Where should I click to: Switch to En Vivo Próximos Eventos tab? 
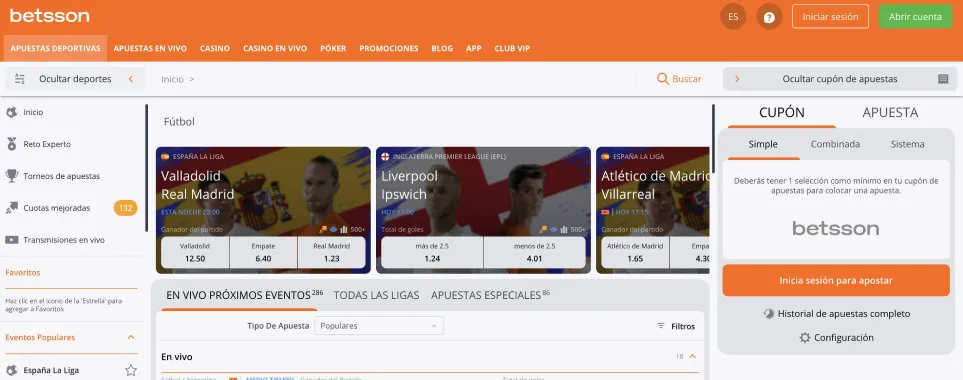coord(244,295)
